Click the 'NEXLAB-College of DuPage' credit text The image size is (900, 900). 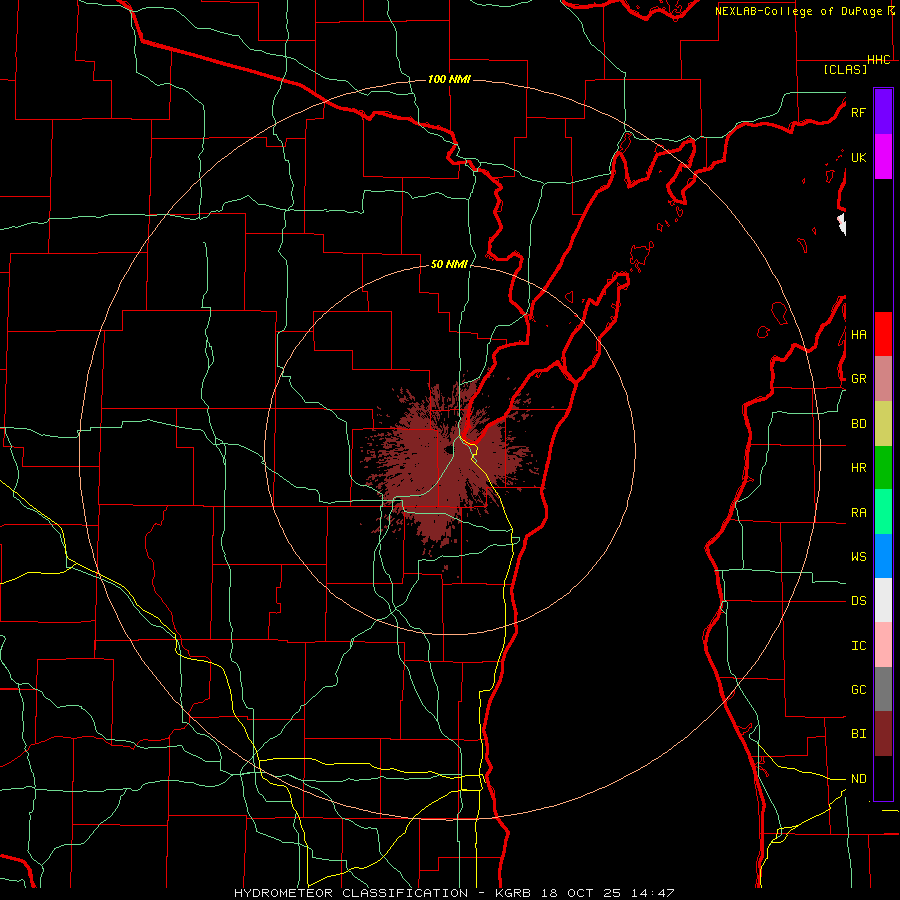coord(798,11)
